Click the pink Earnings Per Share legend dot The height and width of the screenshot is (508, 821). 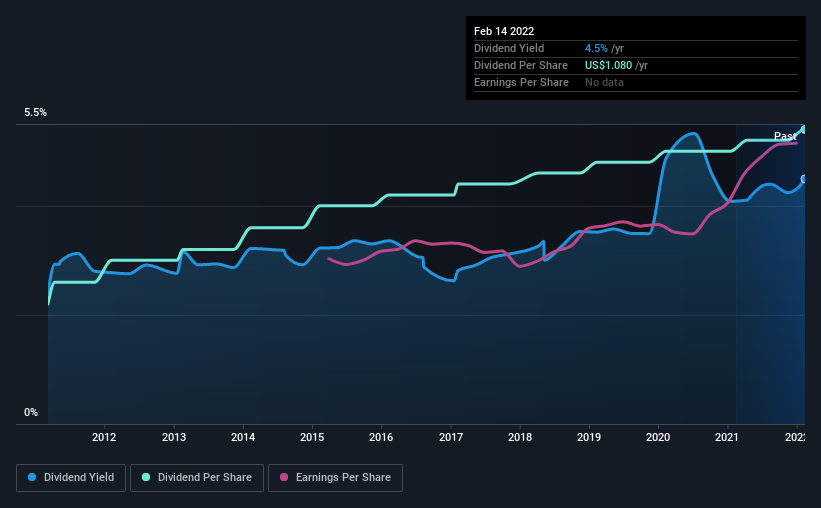(282, 478)
